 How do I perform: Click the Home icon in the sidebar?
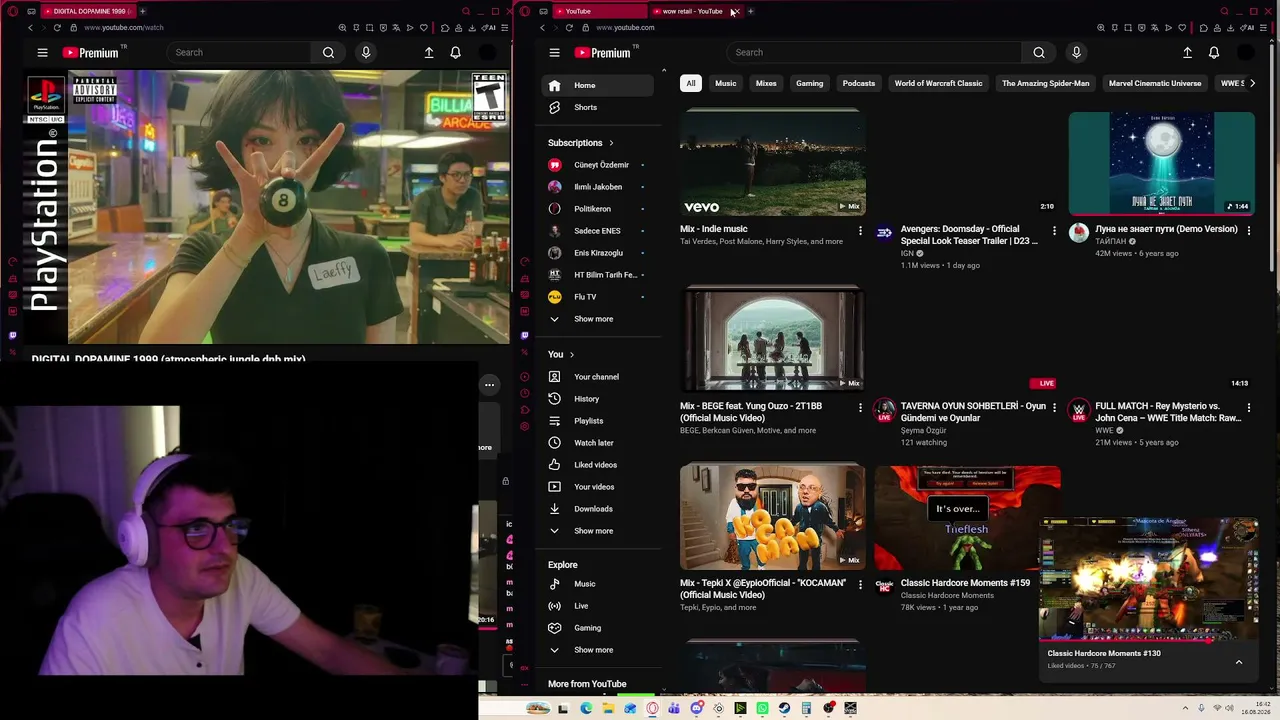click(x=555, y=85)
